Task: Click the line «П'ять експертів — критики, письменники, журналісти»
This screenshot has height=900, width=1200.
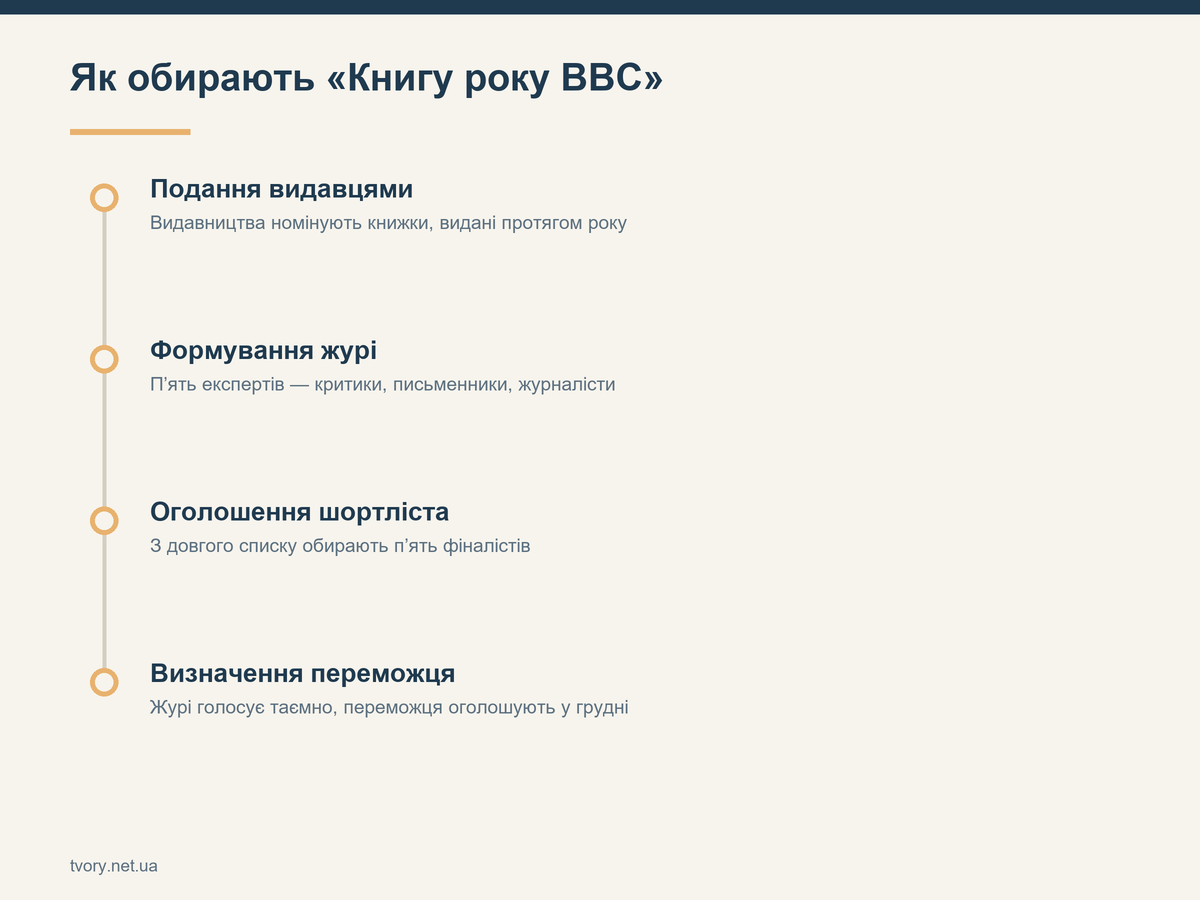Action: [383, 384]
